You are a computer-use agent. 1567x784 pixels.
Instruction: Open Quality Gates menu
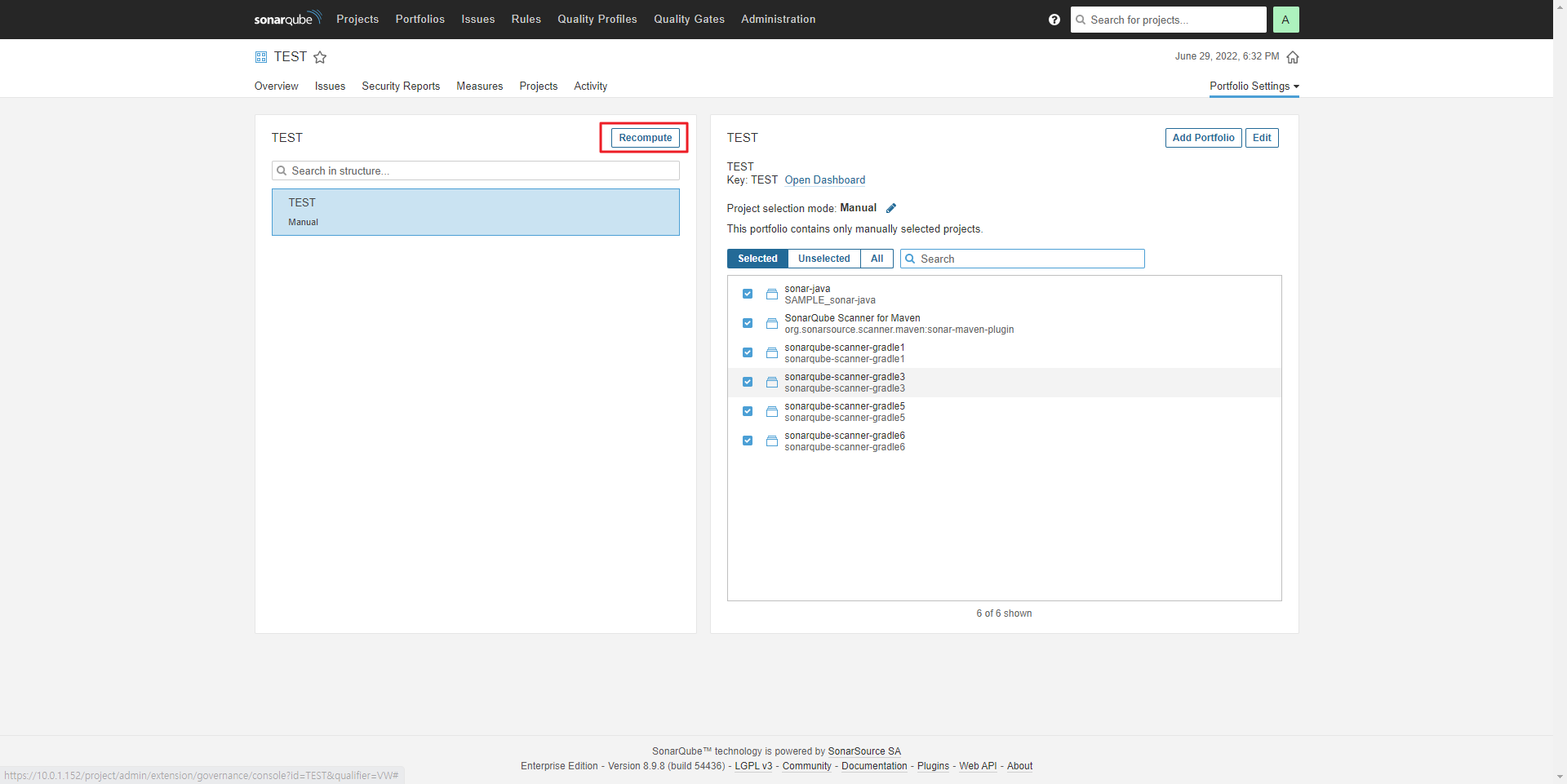click(x=689, y=19)
